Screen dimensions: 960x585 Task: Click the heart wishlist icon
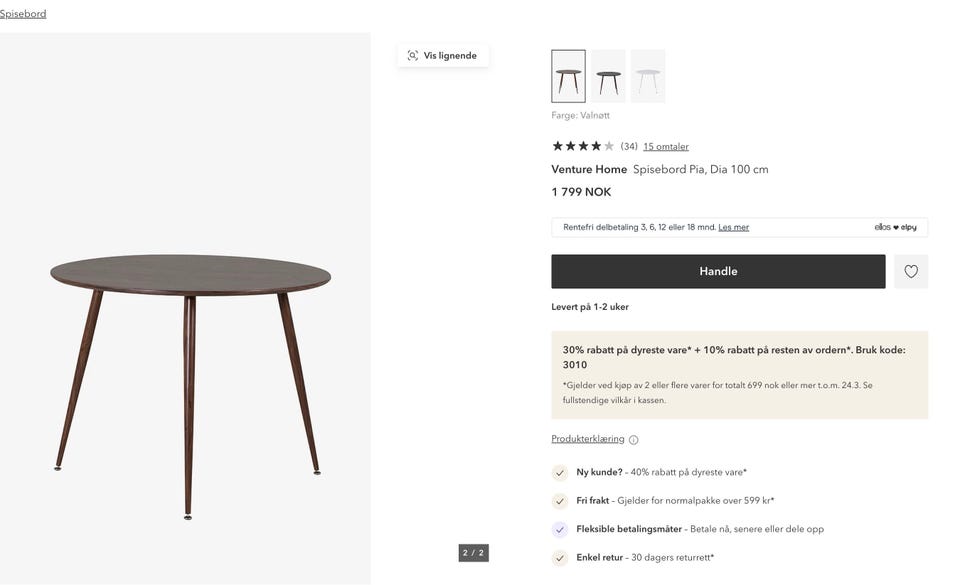[x=911, y=271]
